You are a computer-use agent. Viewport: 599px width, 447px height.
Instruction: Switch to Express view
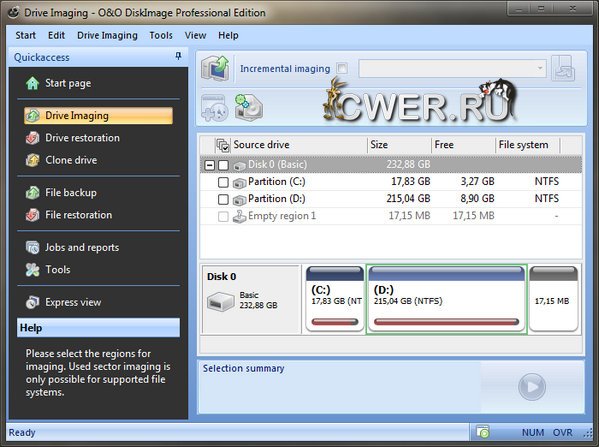pos(63,302)
